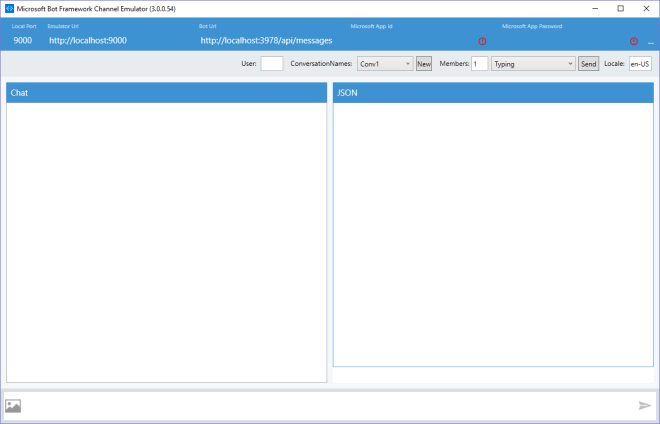Image resolution: width=660 pixels, height=424 pixels.
Task: Click the Emulator Url field
Action: 88,41
